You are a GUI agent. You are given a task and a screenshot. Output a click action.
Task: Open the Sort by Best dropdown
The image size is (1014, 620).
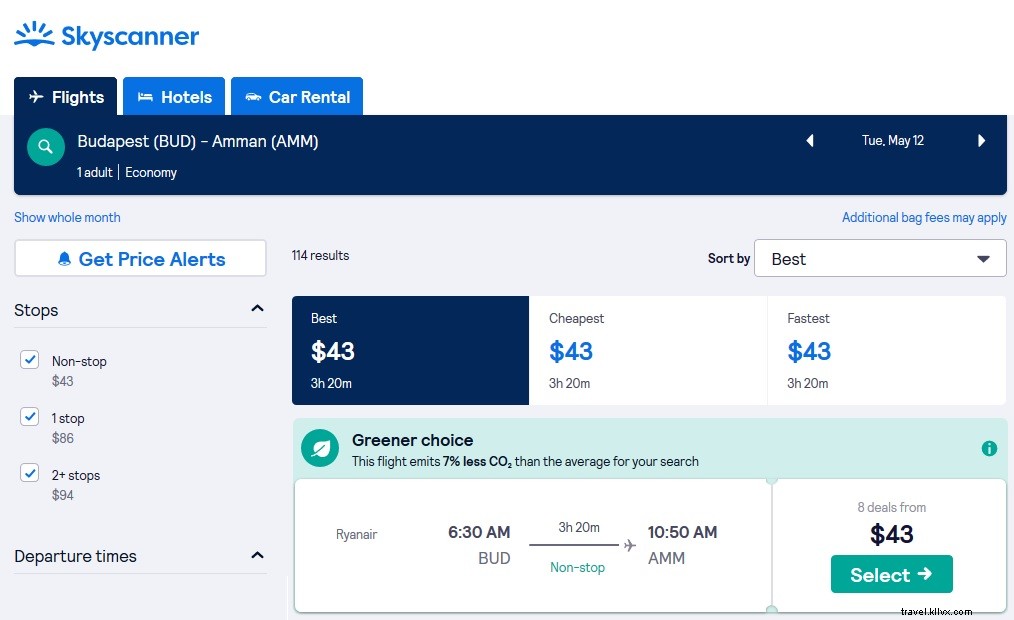coord(879,258)
